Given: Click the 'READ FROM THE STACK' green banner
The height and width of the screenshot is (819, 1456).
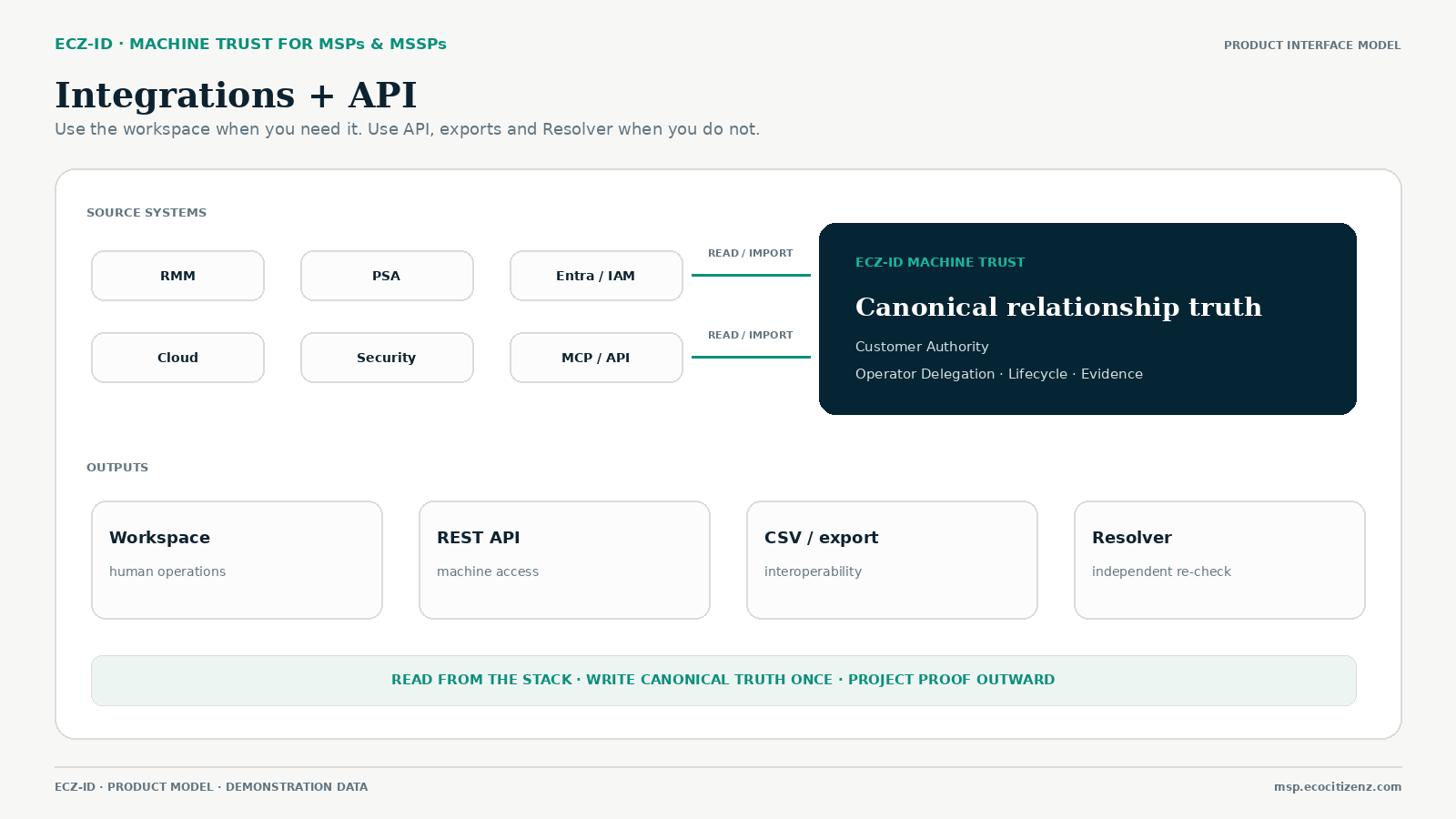Looking at the screenshot, I should click(x=723, y=681).
